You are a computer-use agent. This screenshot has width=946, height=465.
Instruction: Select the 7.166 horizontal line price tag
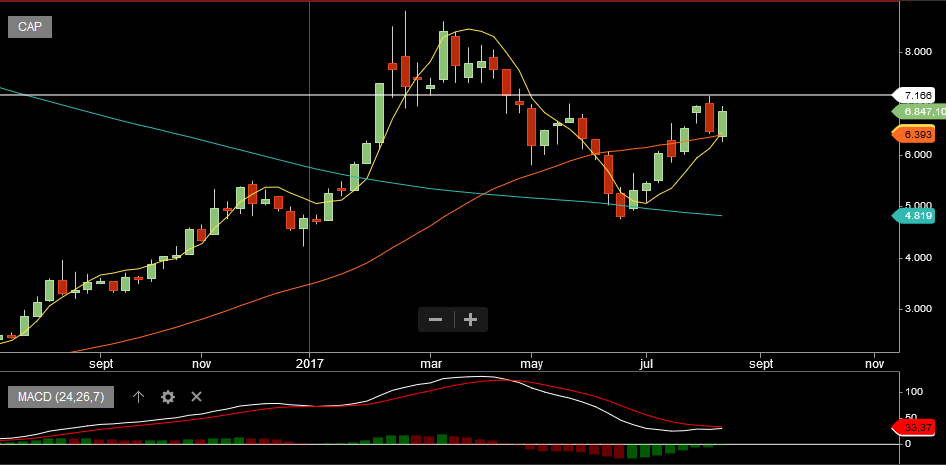[x=913, y=95]
